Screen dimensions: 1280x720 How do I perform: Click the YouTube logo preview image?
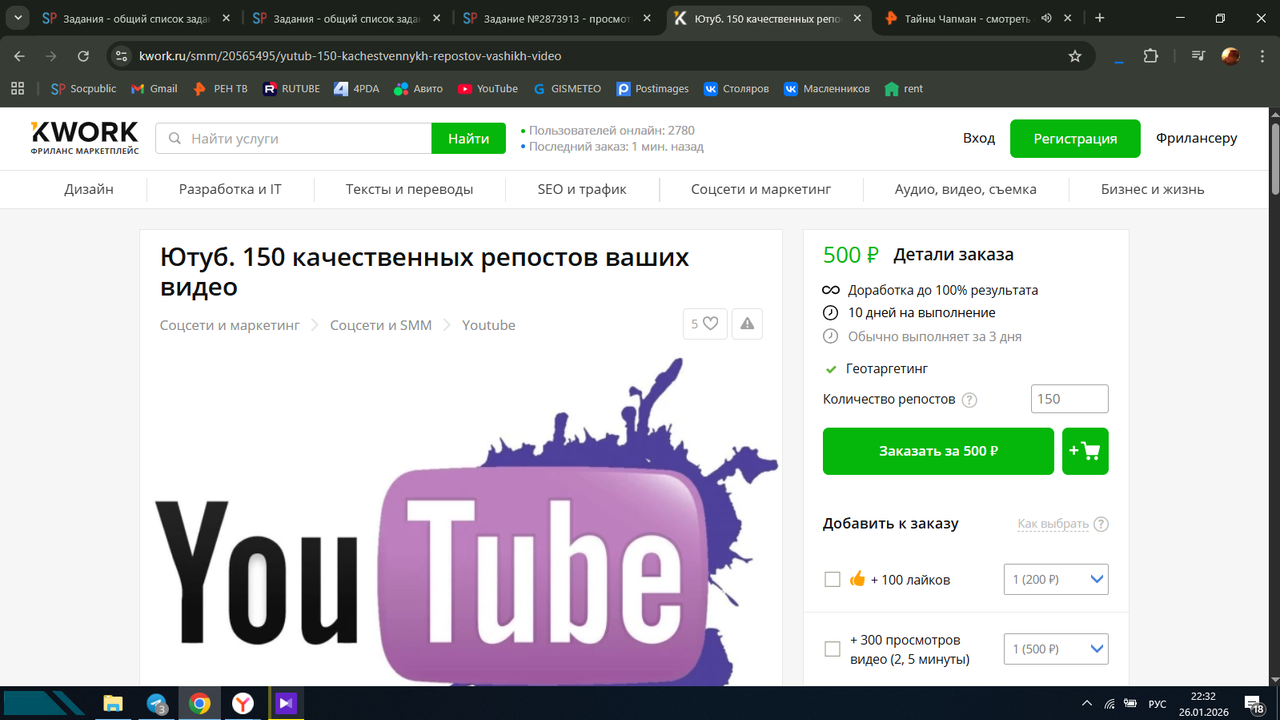[x=461, y=523]
